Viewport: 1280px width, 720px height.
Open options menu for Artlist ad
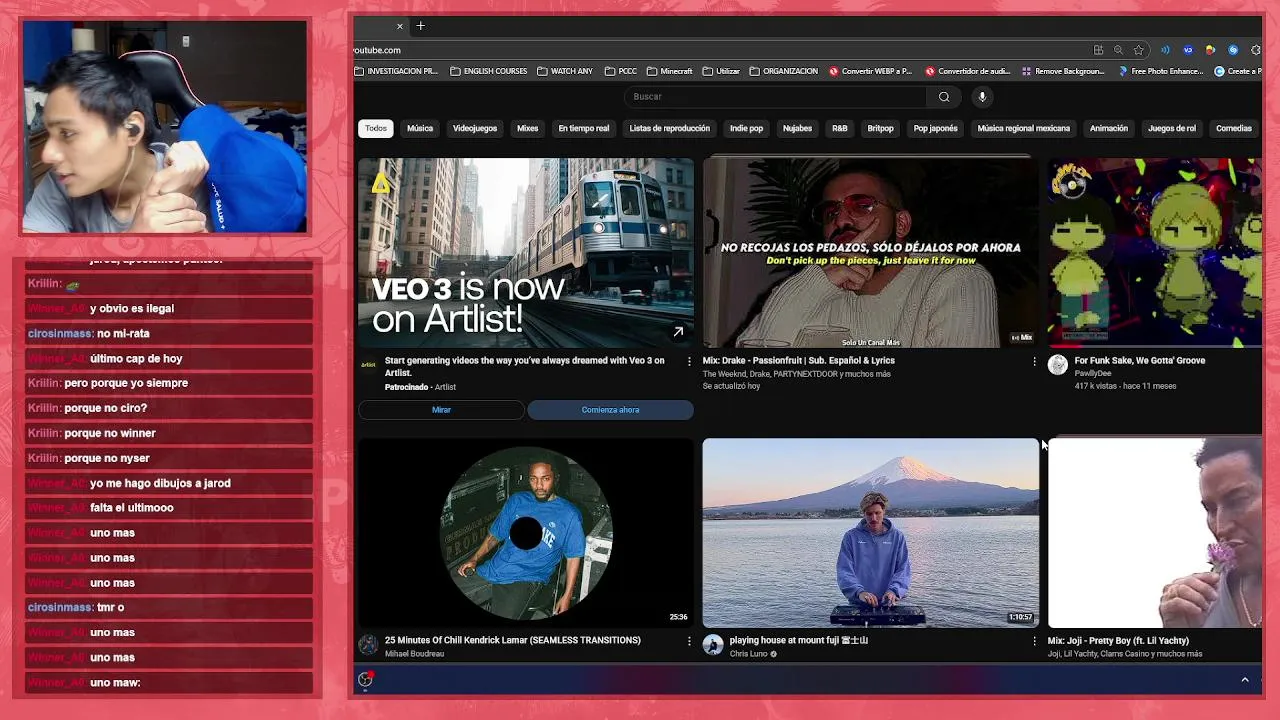pyautogui.click(x=689, y=361)
